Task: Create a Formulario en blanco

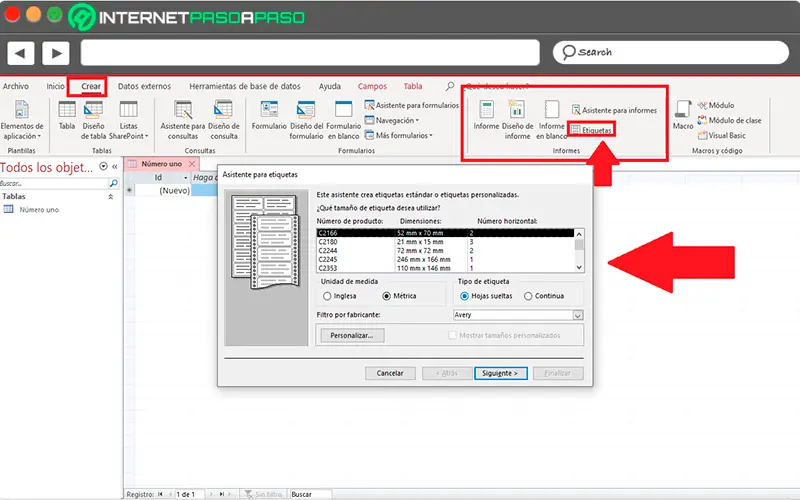Action: tap(343, 120)
